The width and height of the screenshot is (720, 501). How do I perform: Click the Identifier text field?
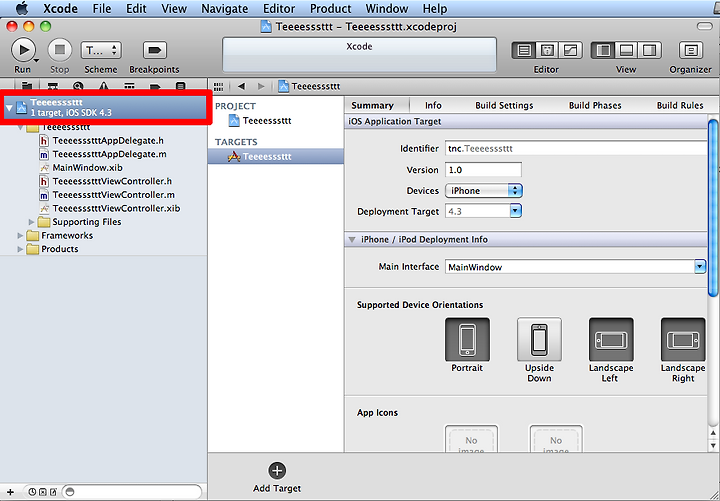tap(576, 148)
